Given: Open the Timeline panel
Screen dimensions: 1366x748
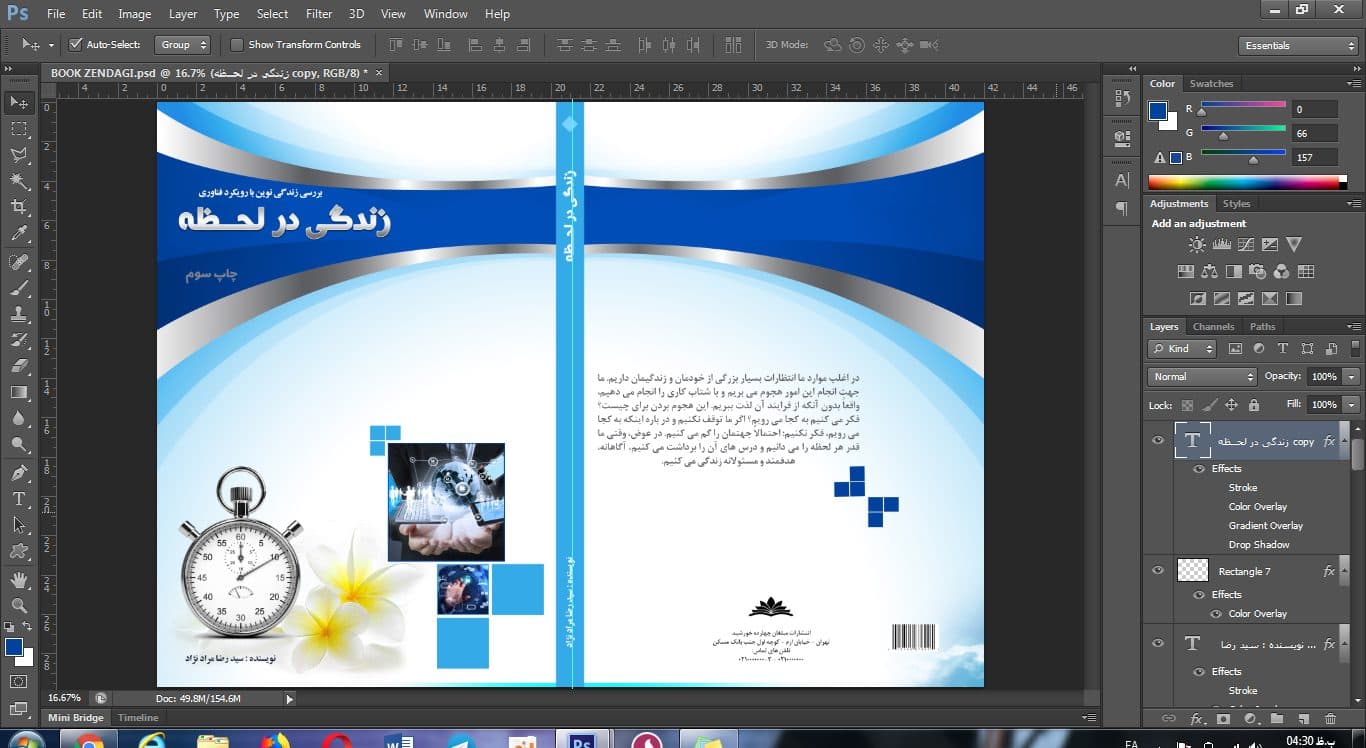Looking at the screenshot, I should pyautogui.click(x=138, y=718).
